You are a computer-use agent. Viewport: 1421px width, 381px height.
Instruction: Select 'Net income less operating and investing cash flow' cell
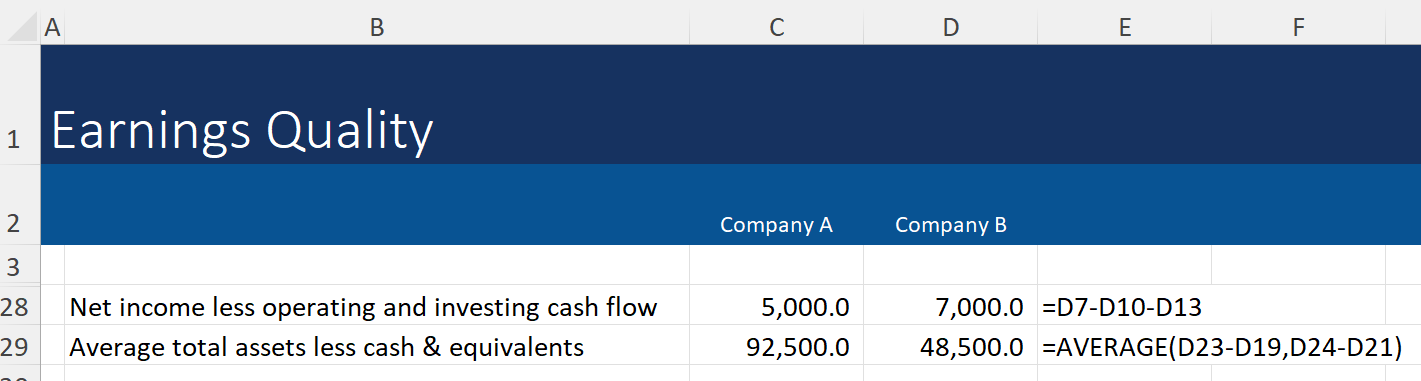377,305
